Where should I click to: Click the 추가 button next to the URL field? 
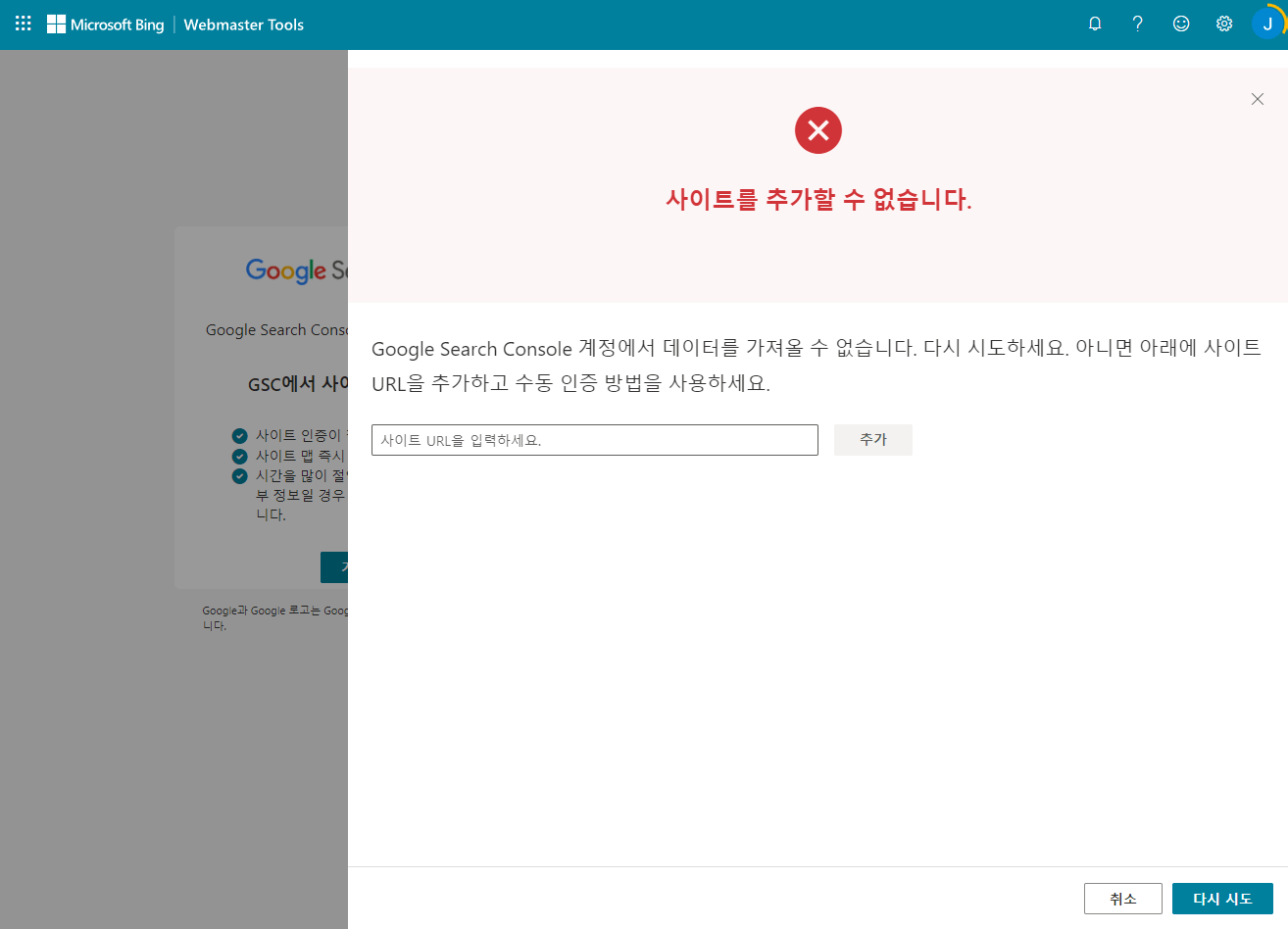coord(872,439)
